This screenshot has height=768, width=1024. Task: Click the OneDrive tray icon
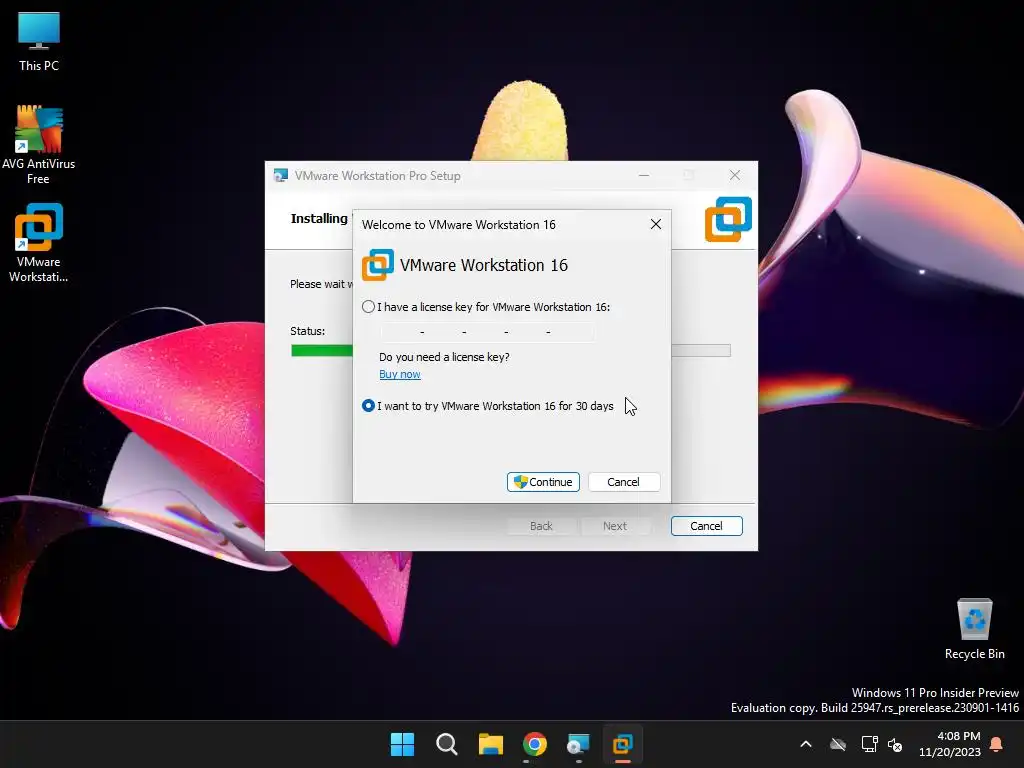[838, 744]
